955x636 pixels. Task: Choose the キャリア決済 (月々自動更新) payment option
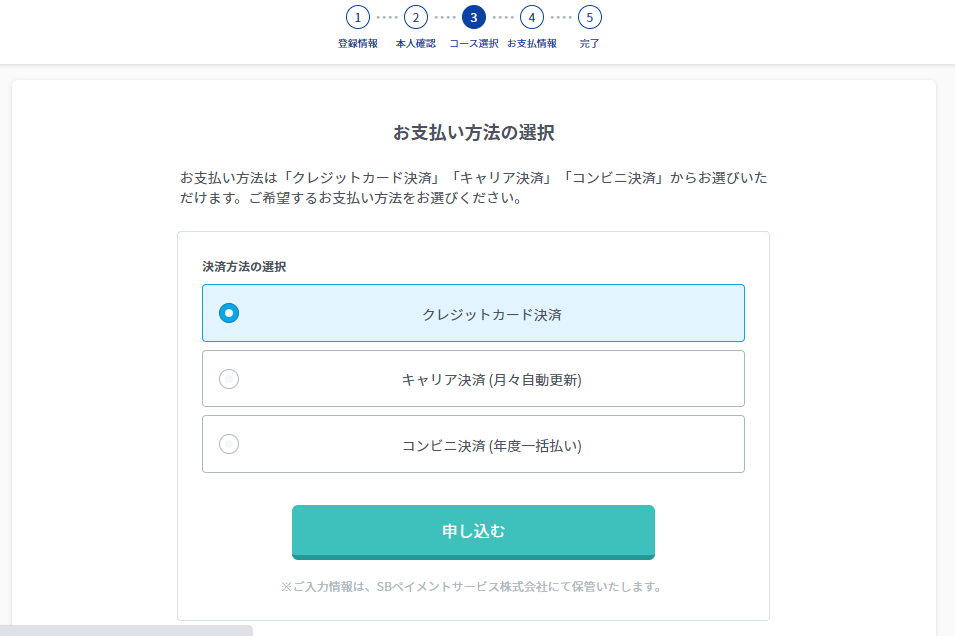click(473, 379)
